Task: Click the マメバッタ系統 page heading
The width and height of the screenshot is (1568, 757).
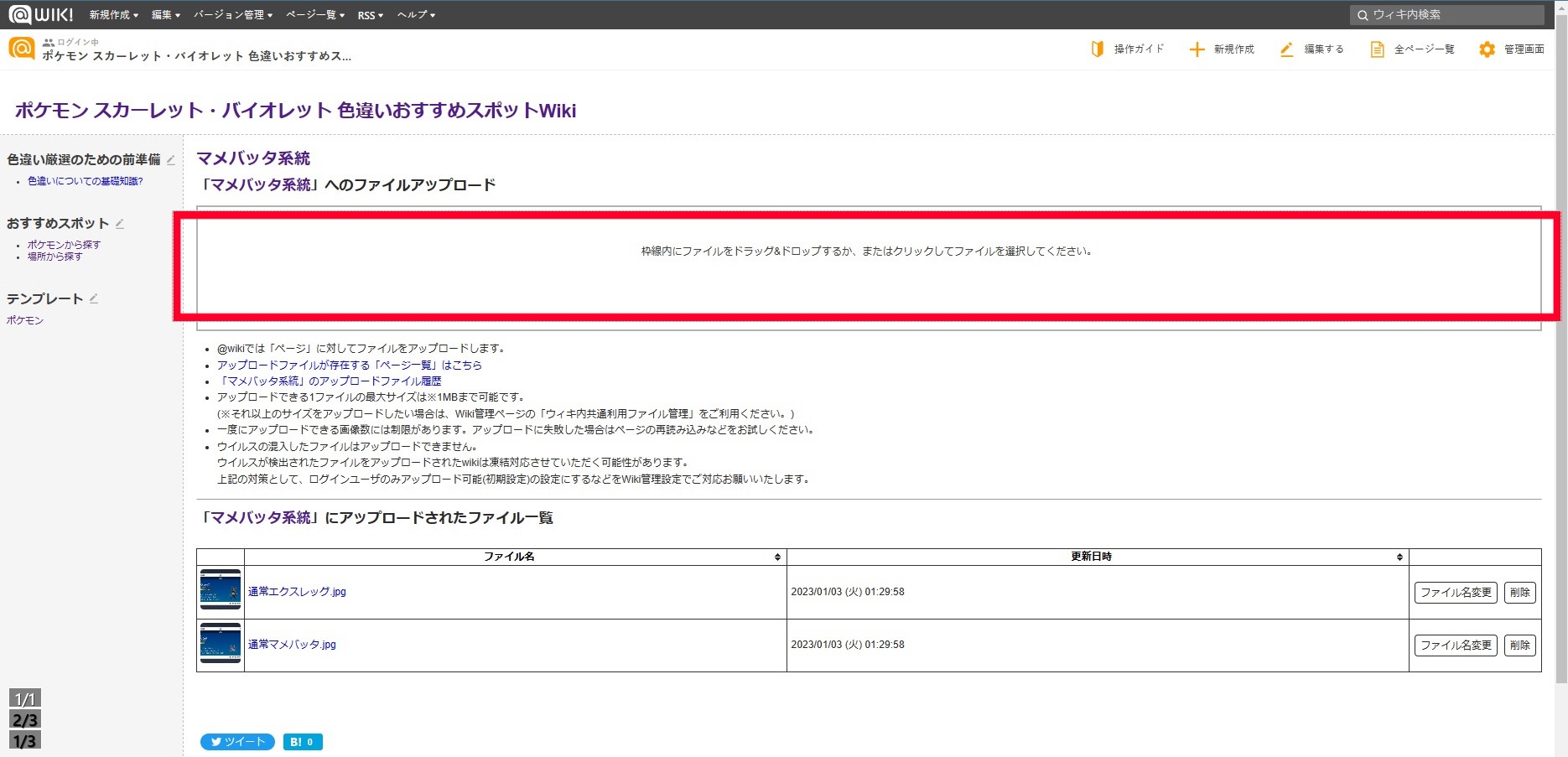Action: 253,158
